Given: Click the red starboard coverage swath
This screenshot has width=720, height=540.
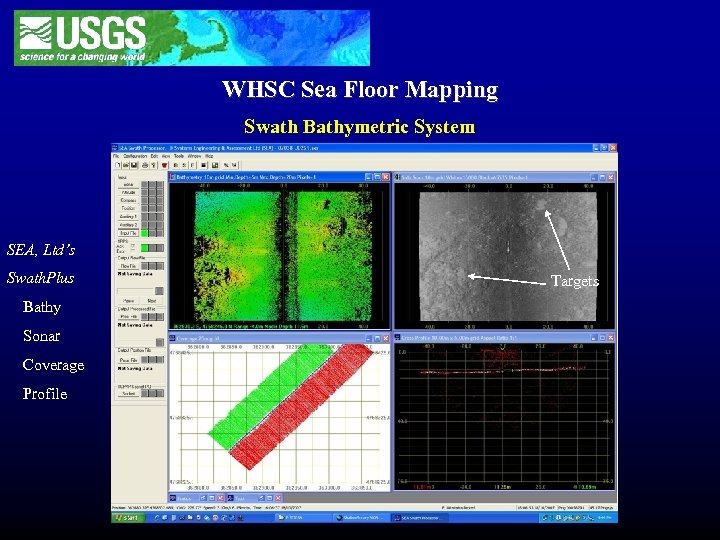Looking at the screenshot, I should (303, 406).
